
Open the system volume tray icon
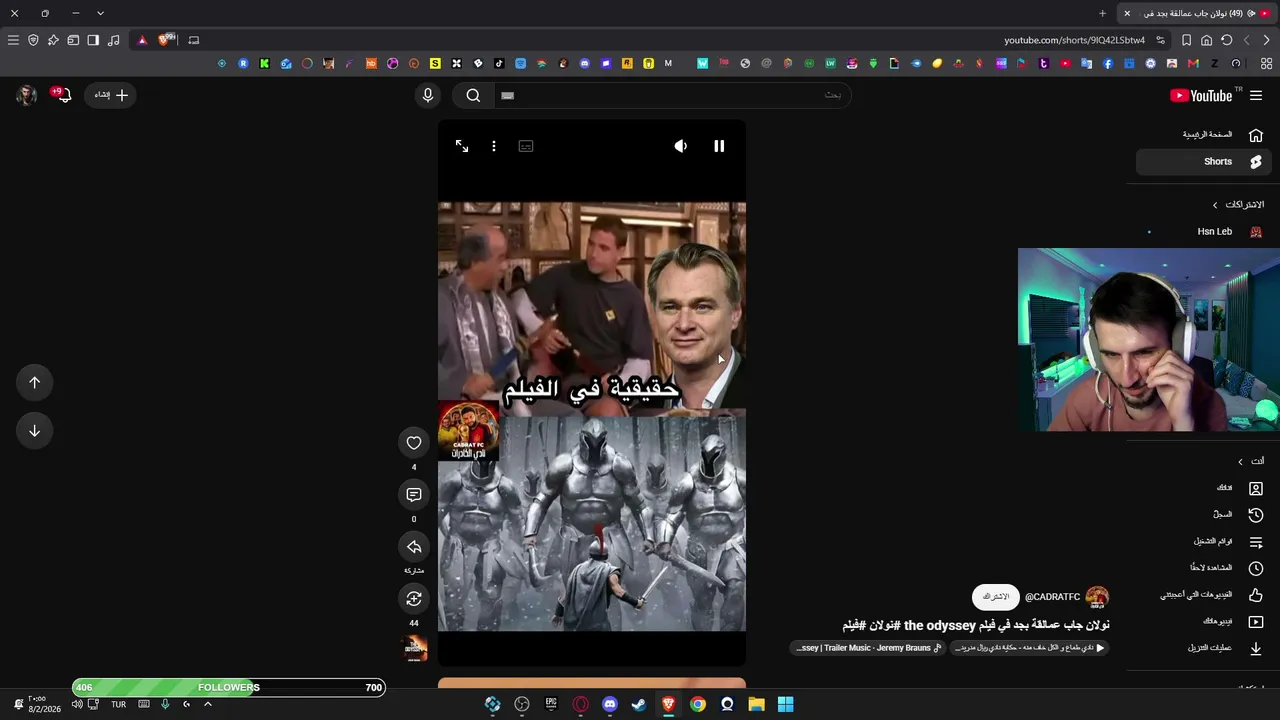77,704
